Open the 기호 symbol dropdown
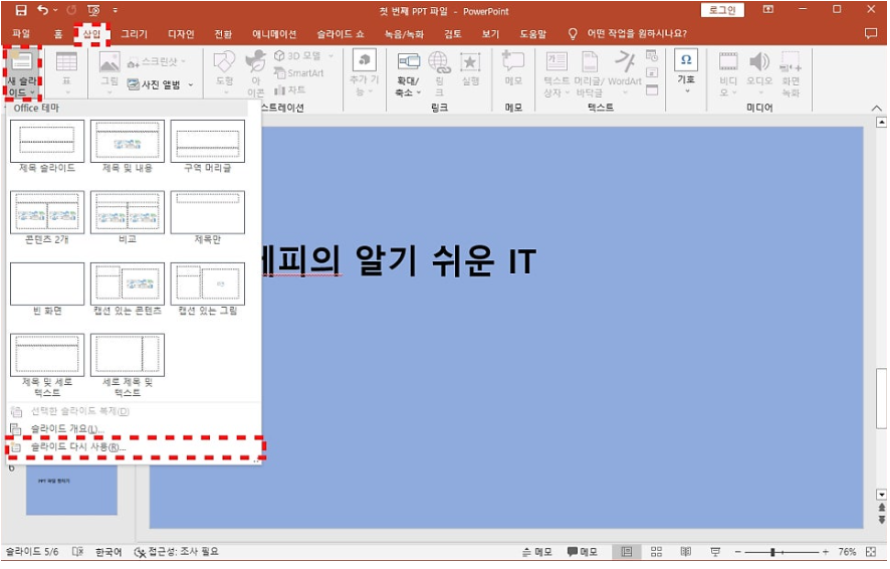The image size is (890, 569). [686, 72]
